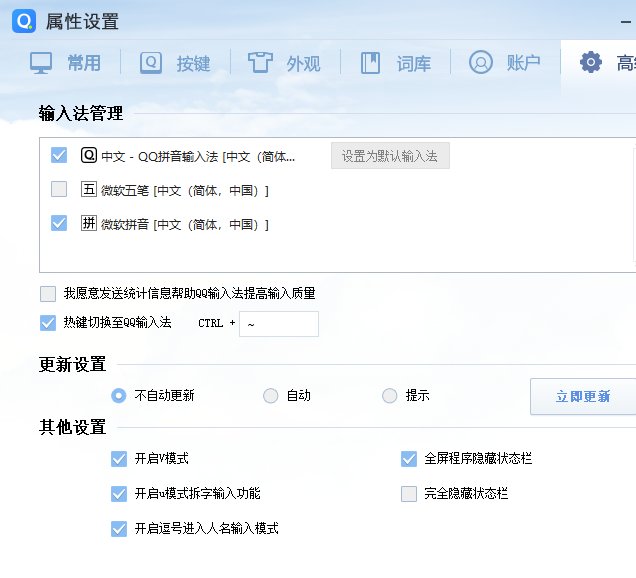Click the 微软五笔 input method icon

point(88,190)
